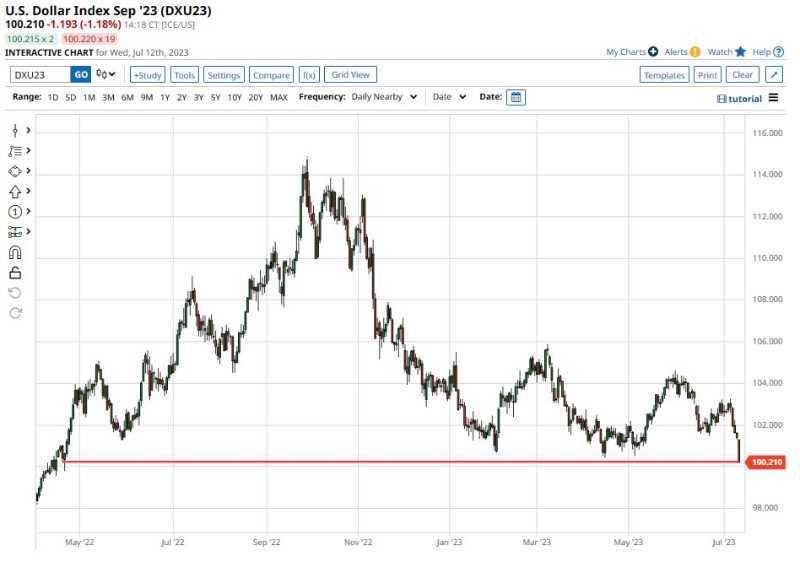Toggle the Watch star icon
The image size is (800, 563).
tap(740, 51)
